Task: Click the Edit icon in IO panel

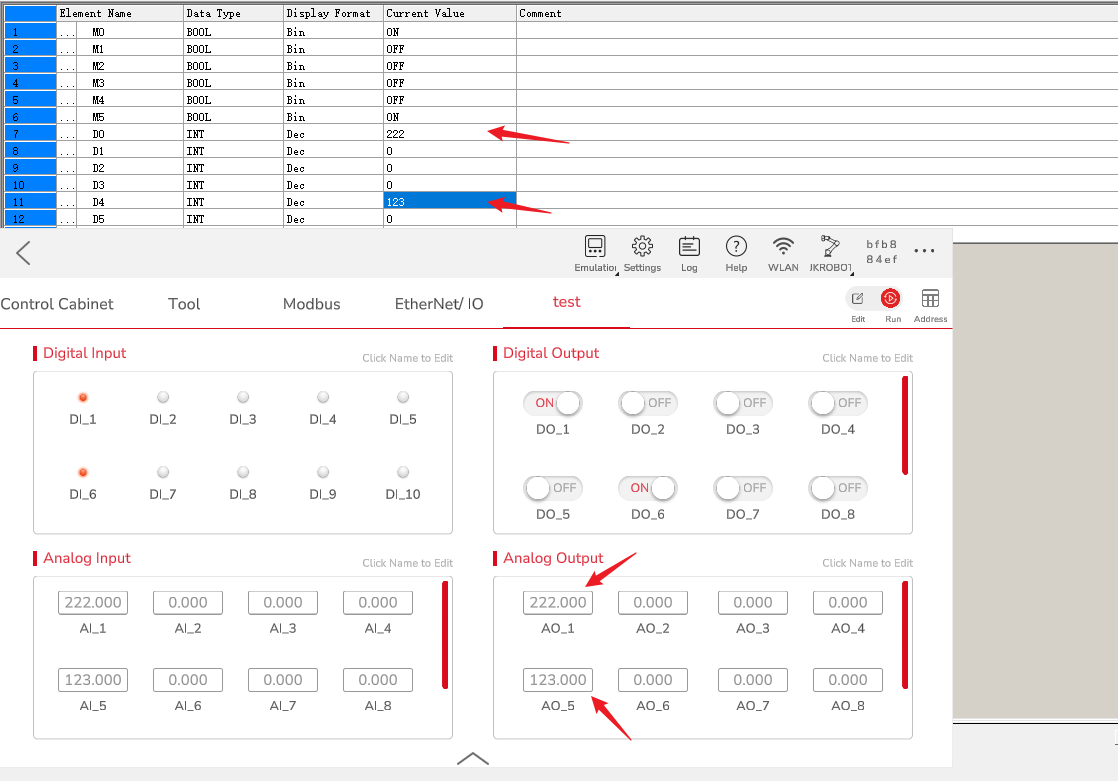Action: coord(857,299)
